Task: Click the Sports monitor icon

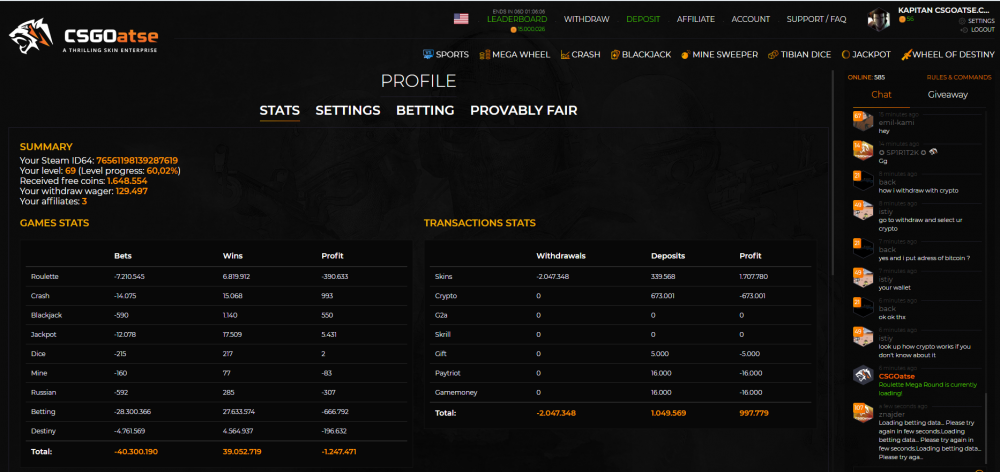Action: (428, 55)
